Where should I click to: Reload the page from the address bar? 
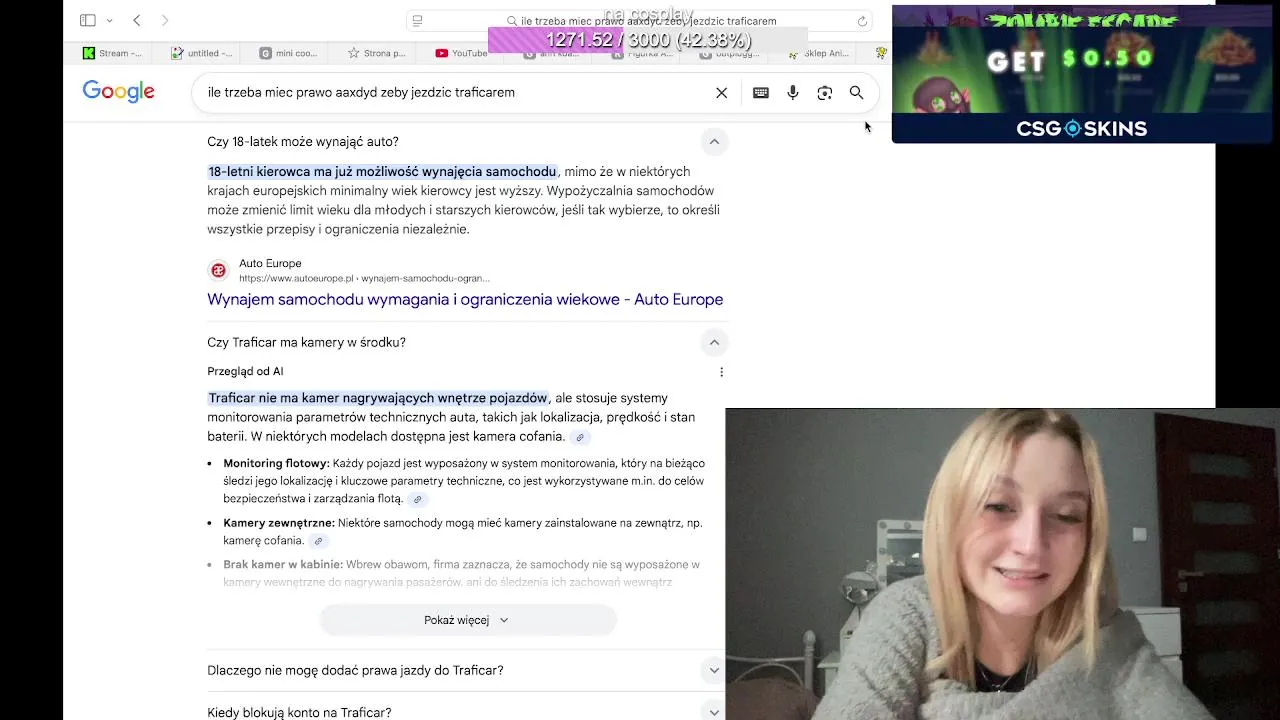[862, 21]
